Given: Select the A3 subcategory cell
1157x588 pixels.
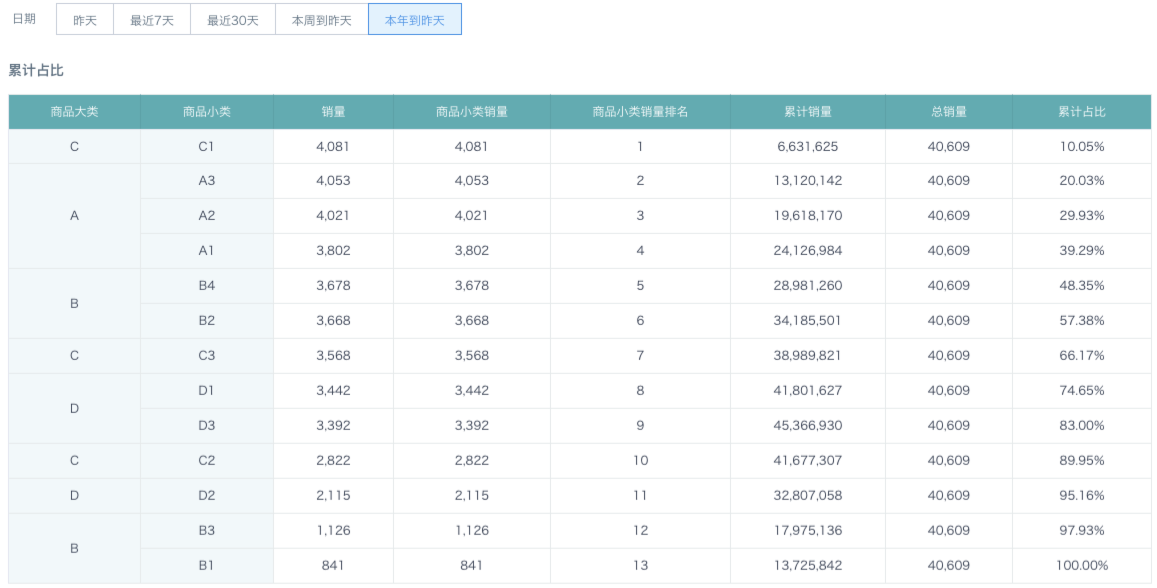Looking at the screenshot, I should tap(207, 181).
